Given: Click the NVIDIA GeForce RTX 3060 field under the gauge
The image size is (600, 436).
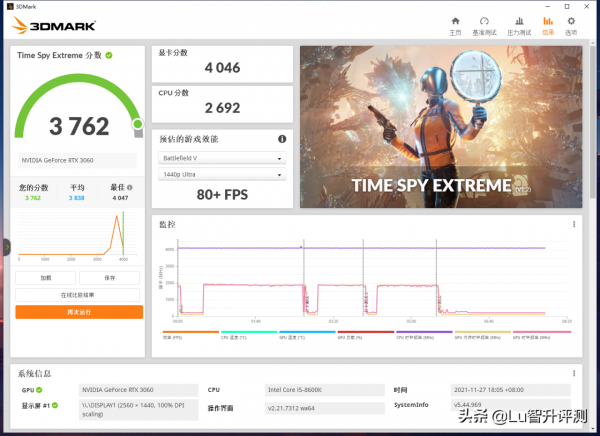Looking at the screenshot, I should 77,160.
